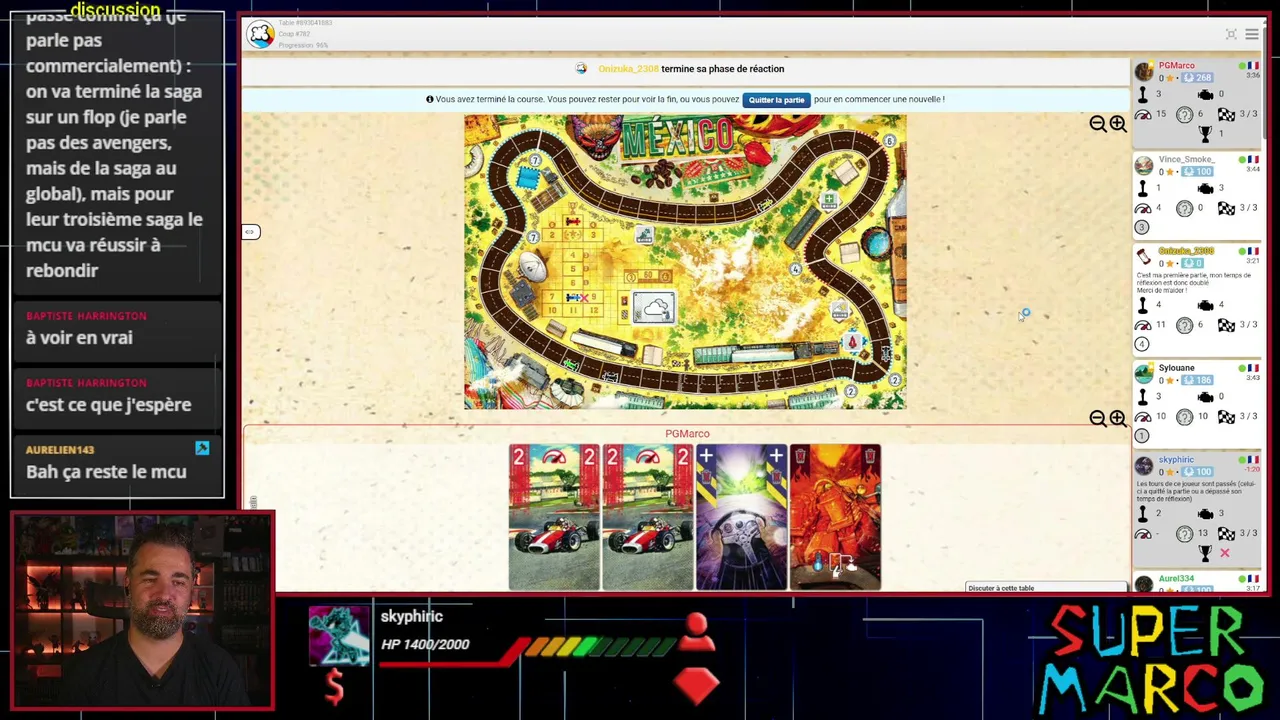1280x720 pixels.
Task: Open PGMarco's player profile name
Action: pyautogui.click(x=1176, y=66)
